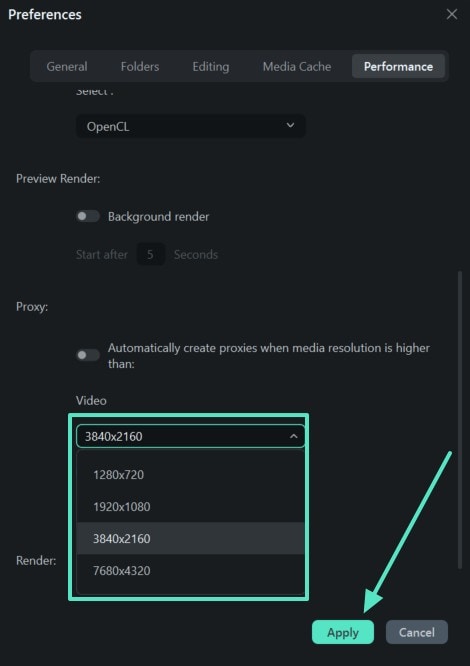The image size is (470, 666).
Task: Go to the Editing tab
Action: (x=211, y=66)
